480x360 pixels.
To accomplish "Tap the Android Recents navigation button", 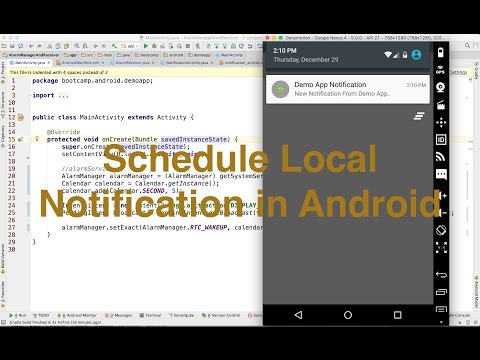I will [x=397, y=315].
